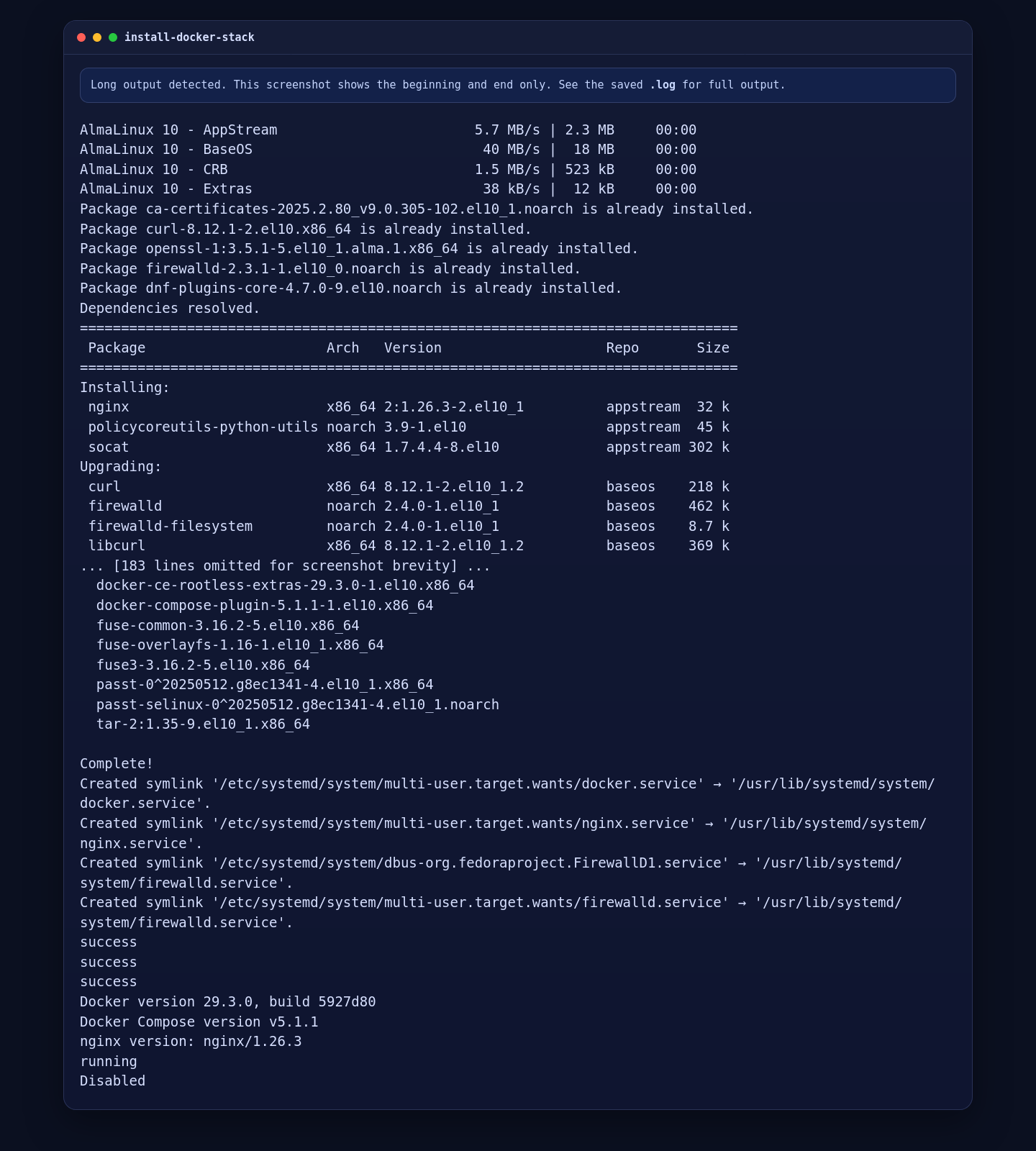Click the policycoreutils-python-utils package row
Screen dimensions: 1036x1151
click(409, 427)
